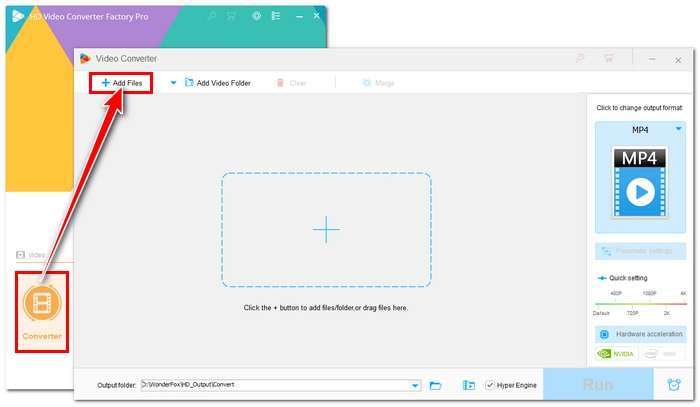Click the Clear trash button
Screen dimensions: 700x407
[x=291, y=83]
